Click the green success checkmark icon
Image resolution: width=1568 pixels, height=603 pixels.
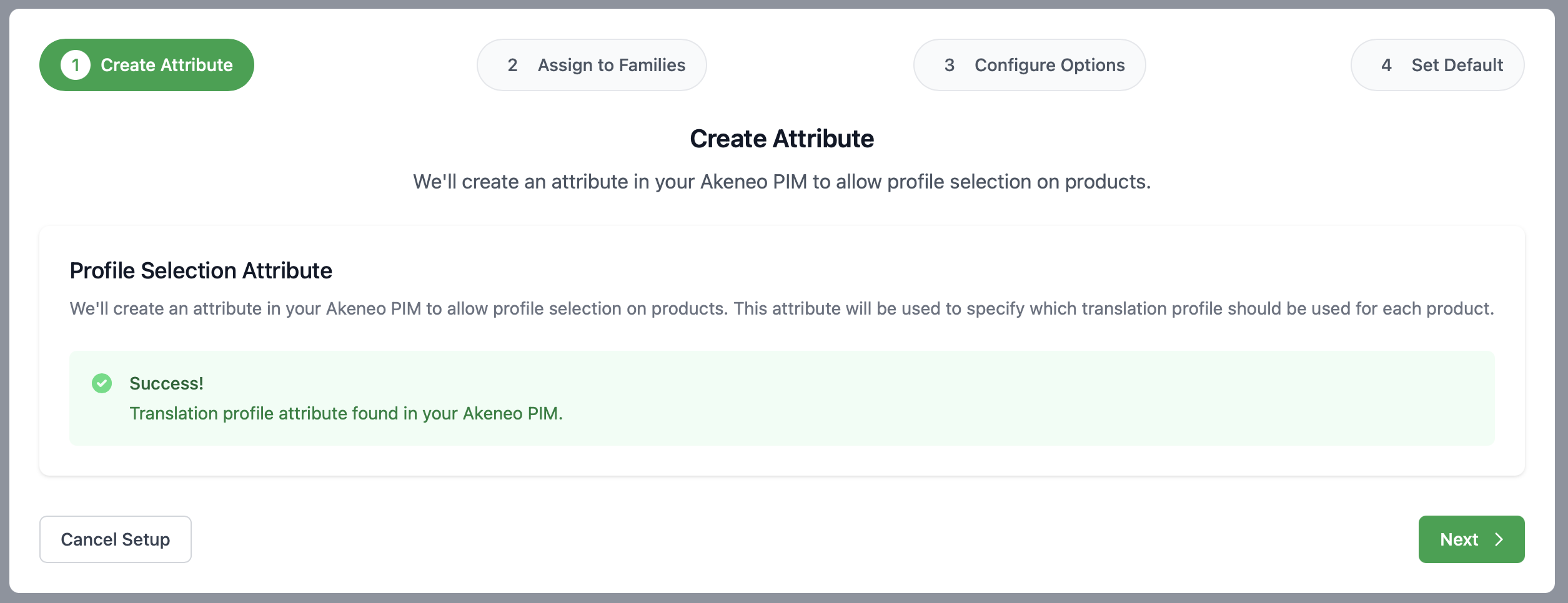coord(102,383)
